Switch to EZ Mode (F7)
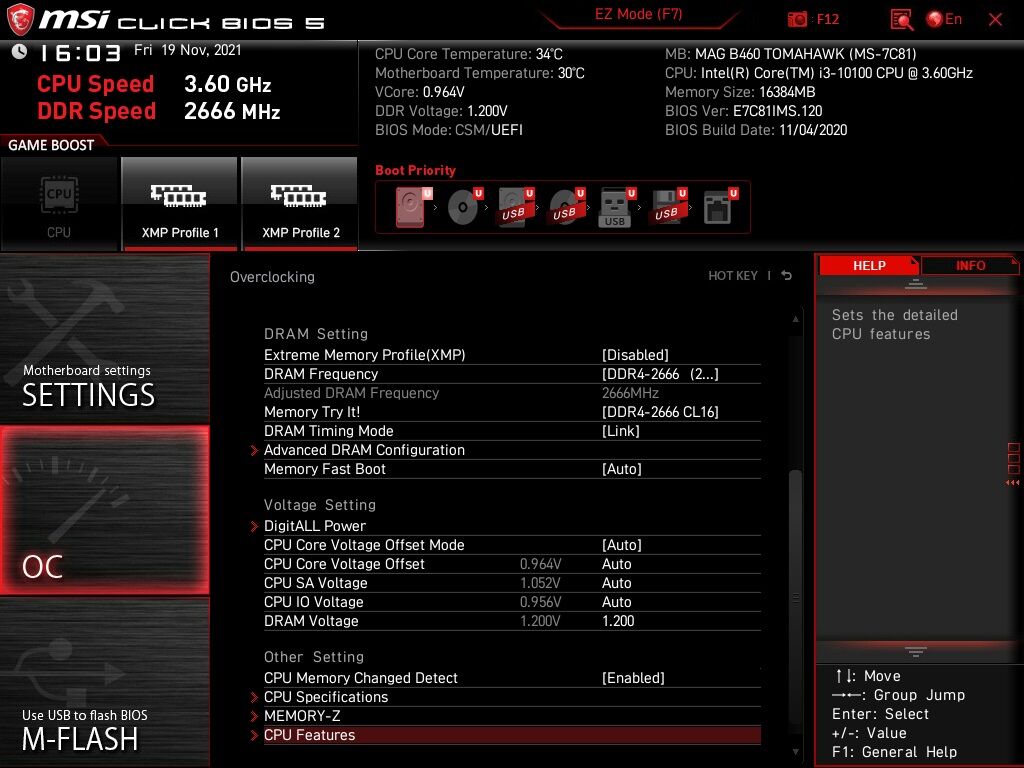The image size is (1024, 768). pyautogui.click(x=638, y=14)
